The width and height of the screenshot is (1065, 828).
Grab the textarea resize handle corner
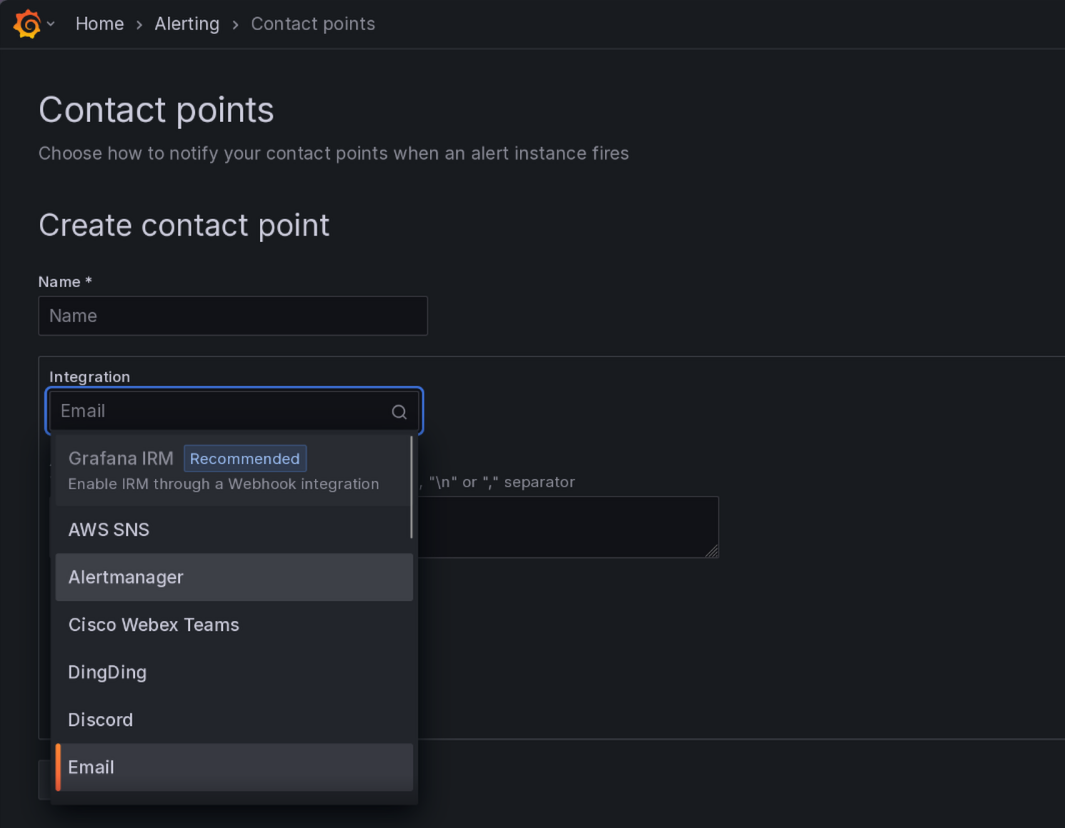tap(712, 552)
